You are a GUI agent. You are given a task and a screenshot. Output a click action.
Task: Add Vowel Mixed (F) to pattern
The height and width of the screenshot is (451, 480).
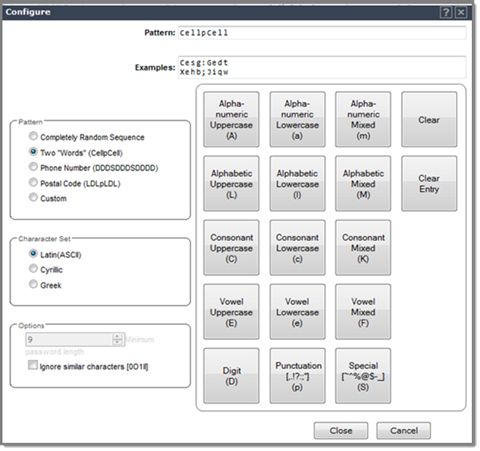coord(363,312)
